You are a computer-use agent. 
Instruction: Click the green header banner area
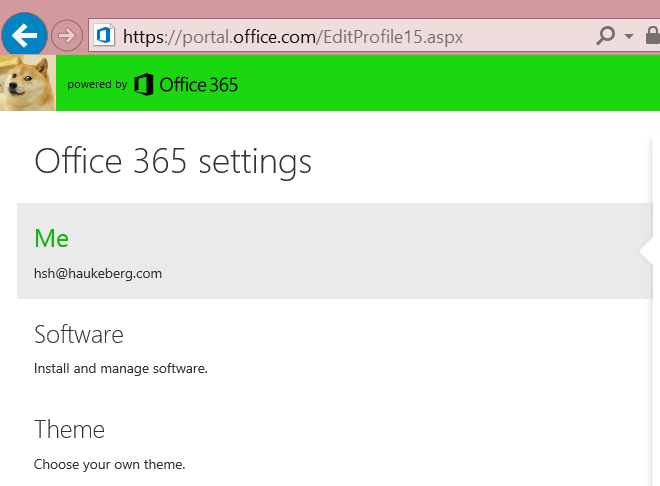click(450, 83)
